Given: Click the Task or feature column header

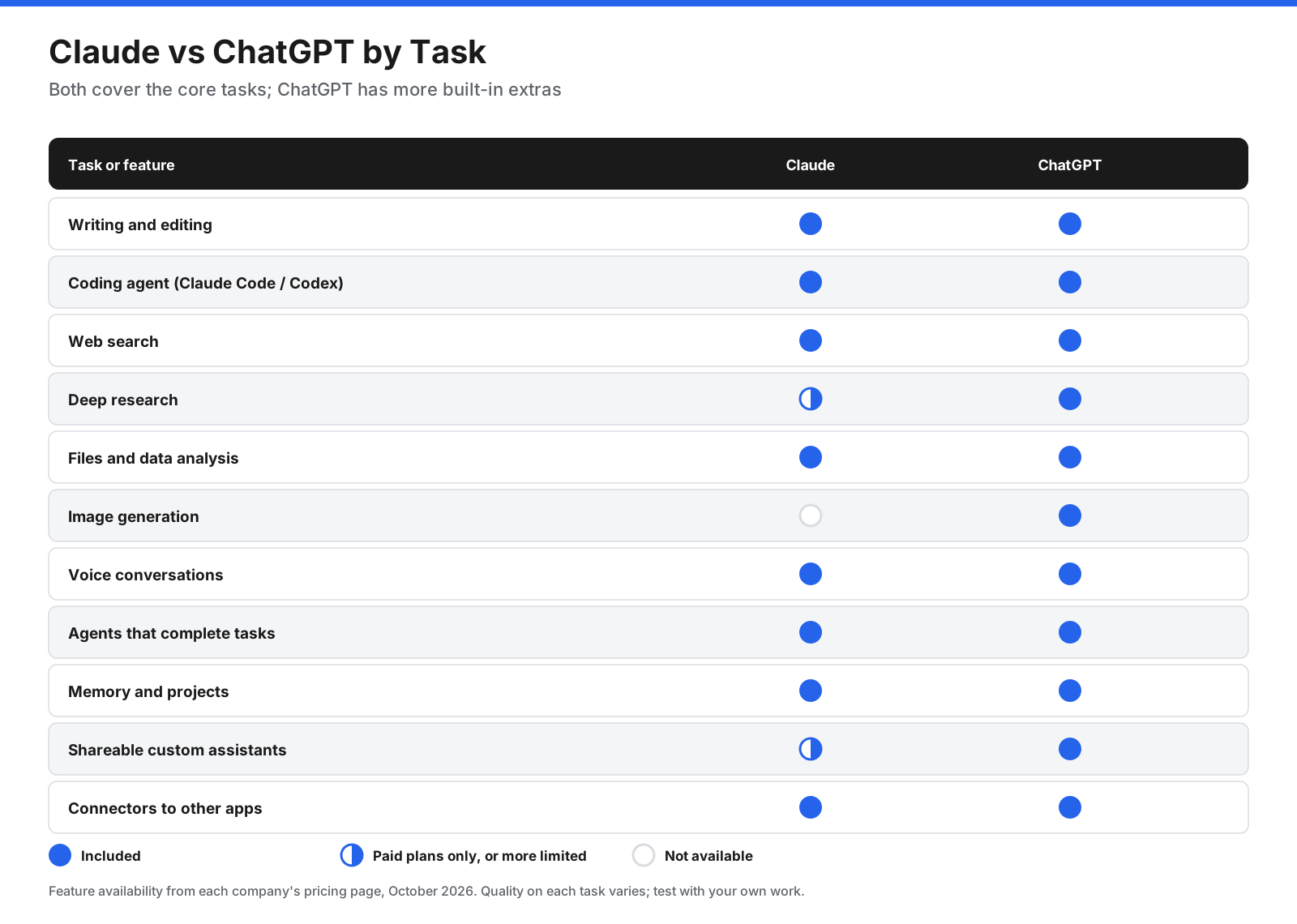Looking at the screenshot, I should [x=122, y=165].
